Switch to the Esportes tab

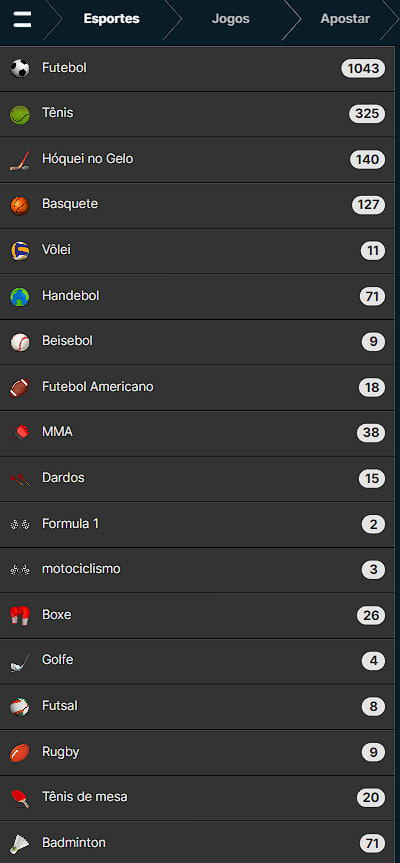click(x=112, y=19)
